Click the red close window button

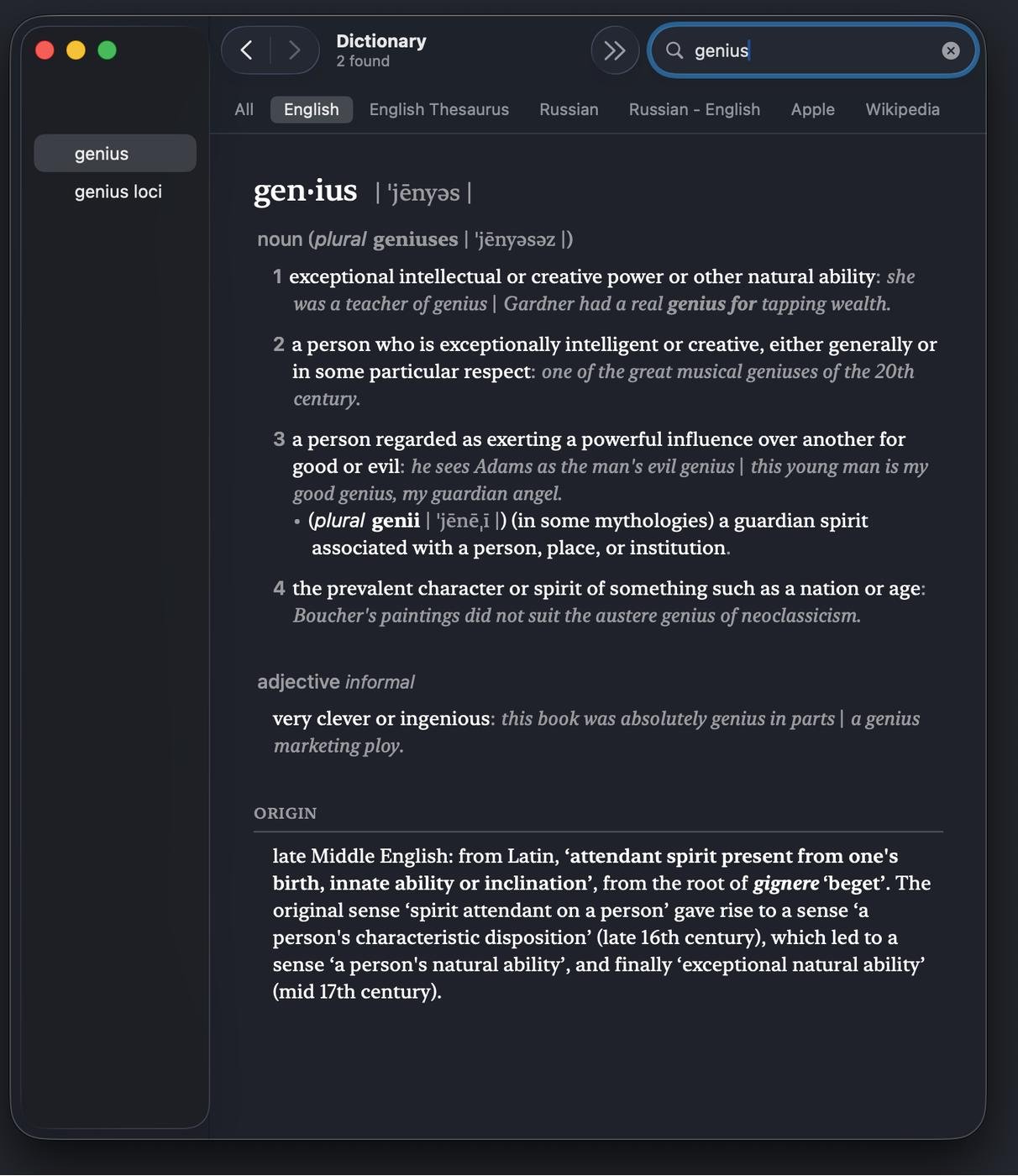(x=45, y=50)
